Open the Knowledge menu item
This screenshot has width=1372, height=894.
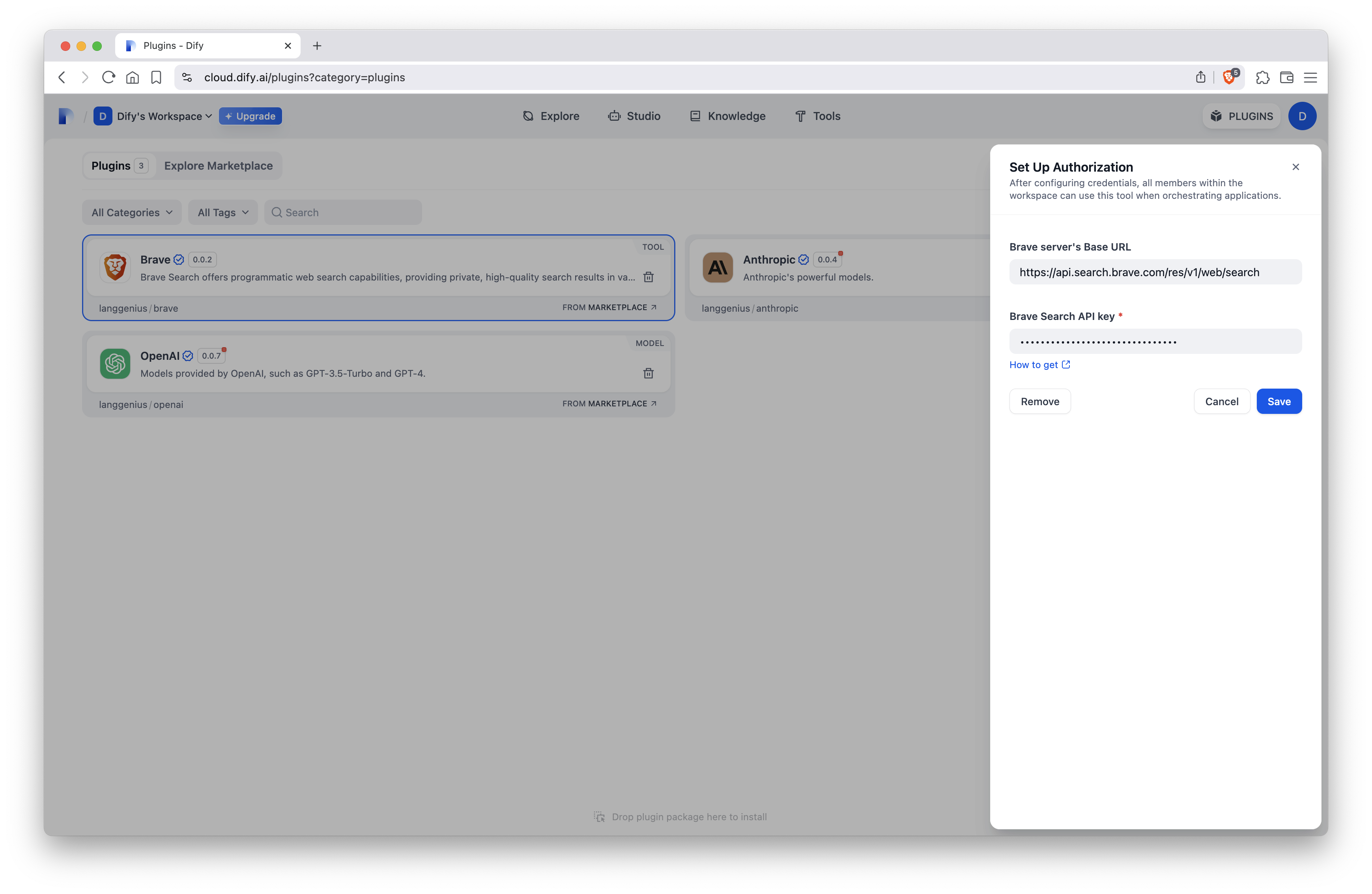[x=727, y=116]
